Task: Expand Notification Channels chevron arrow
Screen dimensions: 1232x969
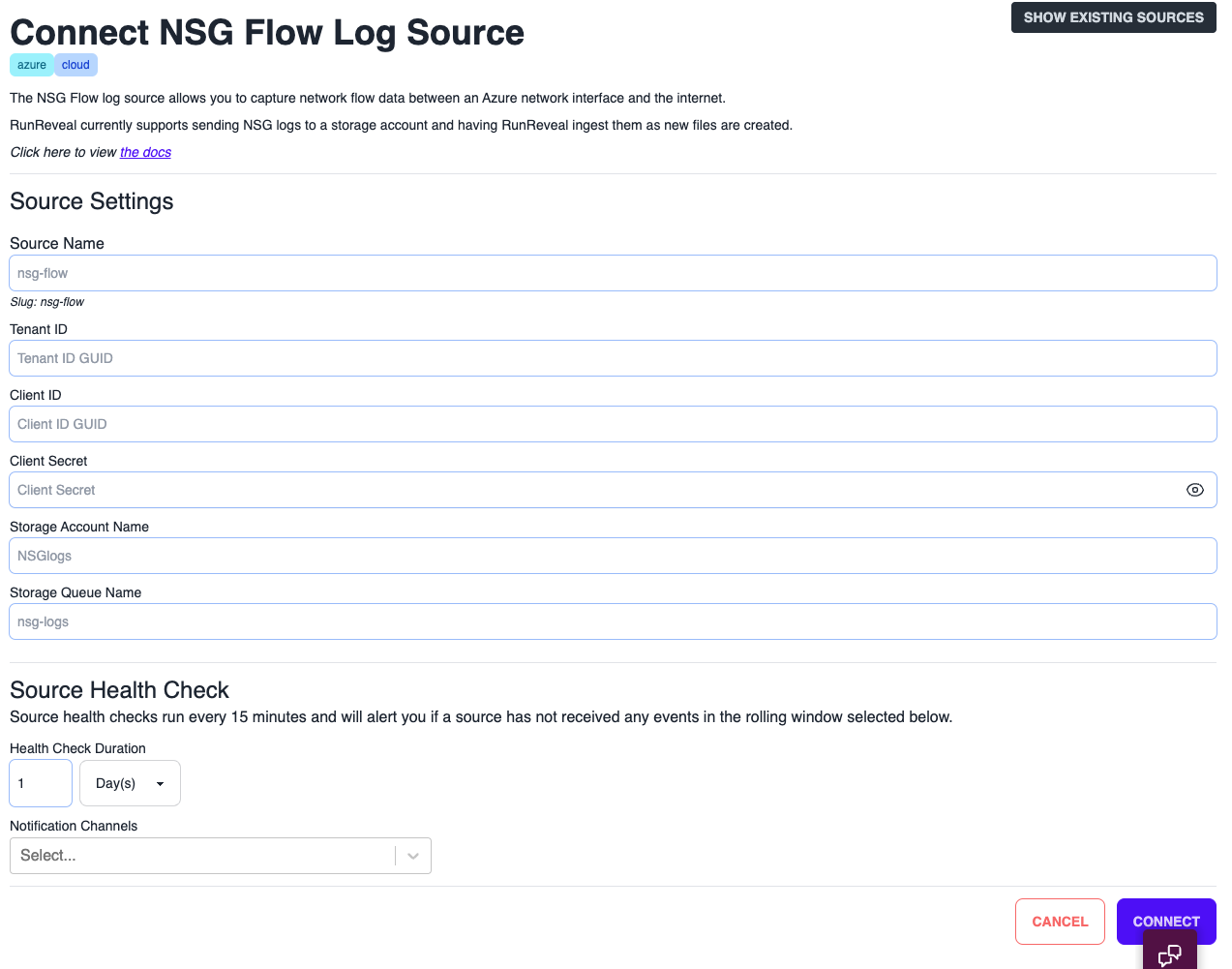Action: [413, 856]
